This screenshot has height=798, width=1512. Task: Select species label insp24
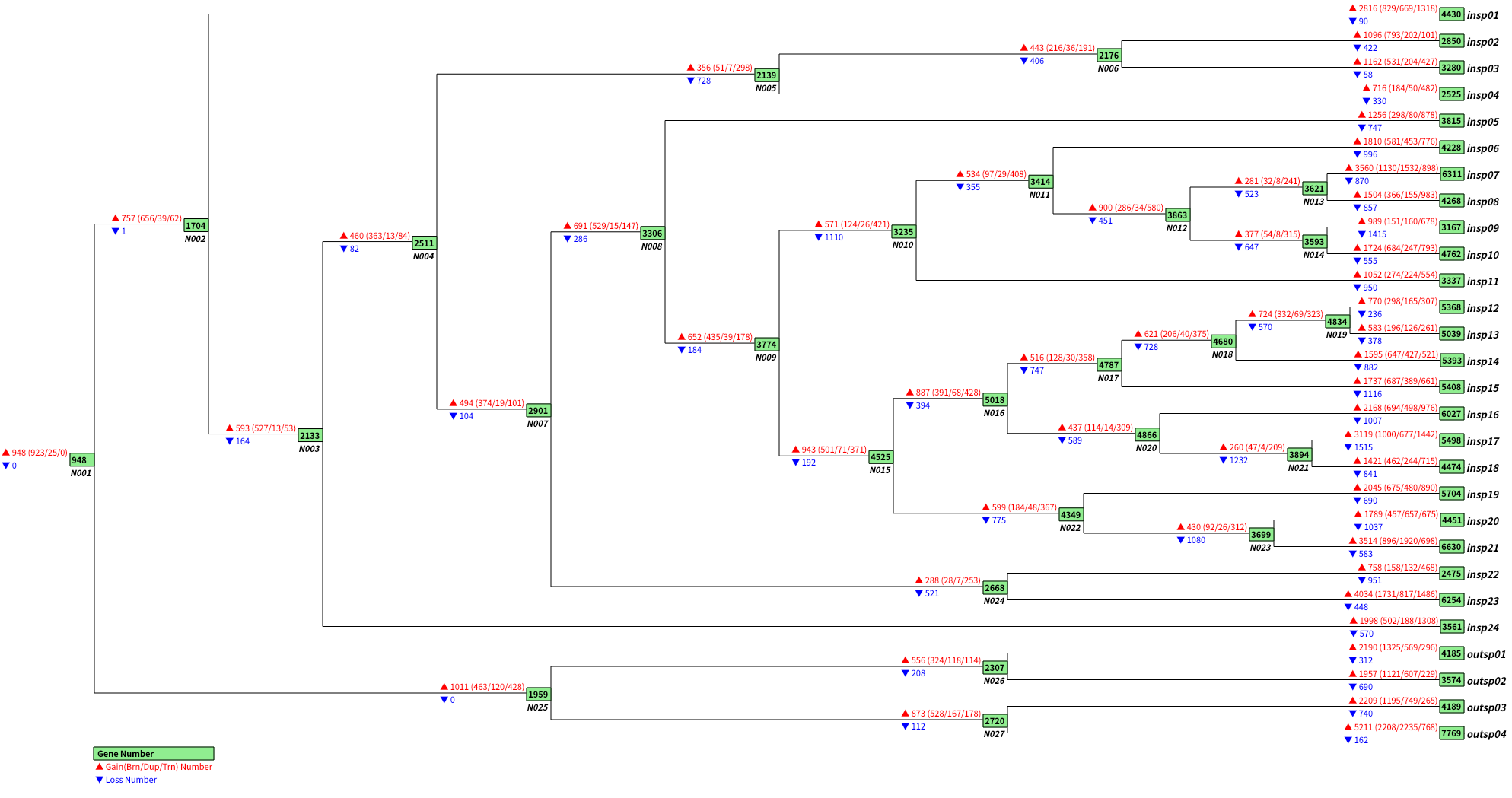click(x=1483, y=628)
